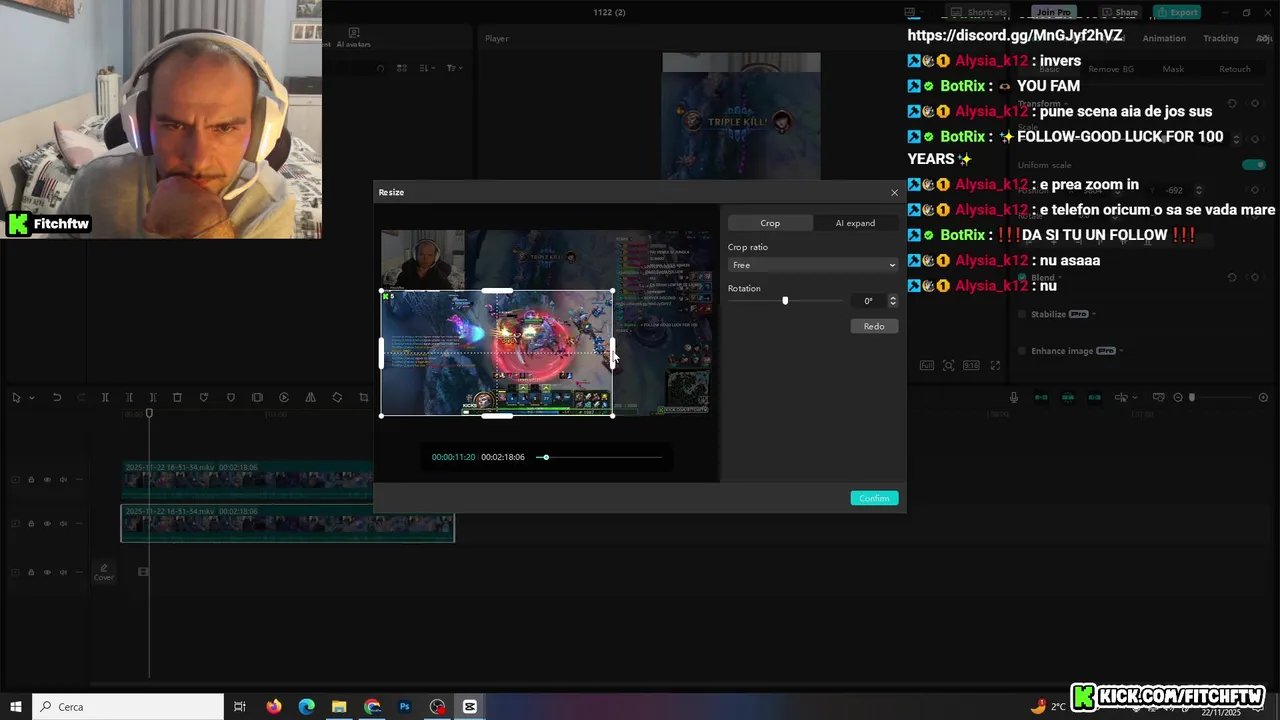Screen dimensions: 1280x720
Task: Close the Resize dialog
Action: [x=894, y=192]
